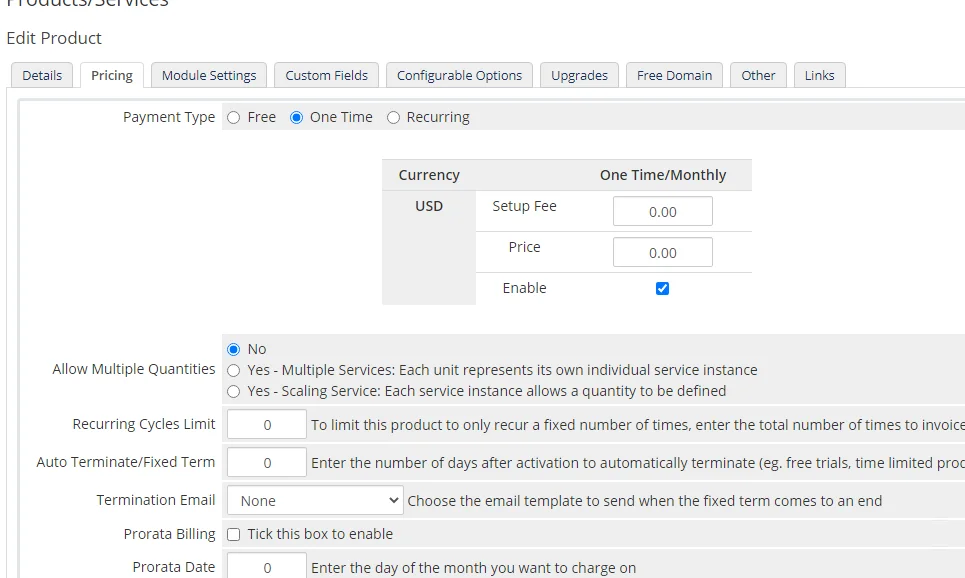The width and height of the screenshot is (965, 578).
Task: Open the Free Domain tab
Action: 674,75
